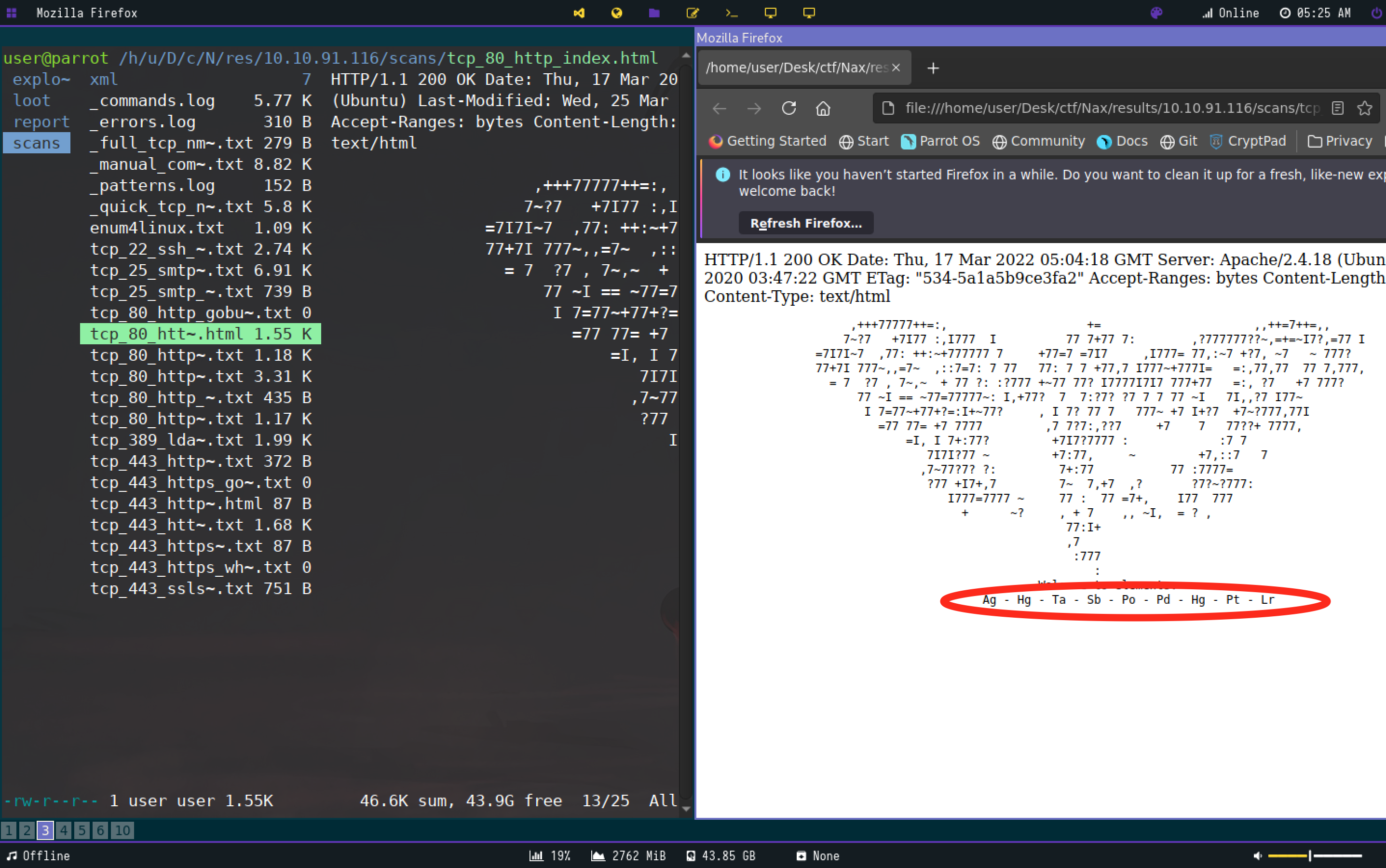
Task: Click the VS Code icon in top panel
Action: 579,13
